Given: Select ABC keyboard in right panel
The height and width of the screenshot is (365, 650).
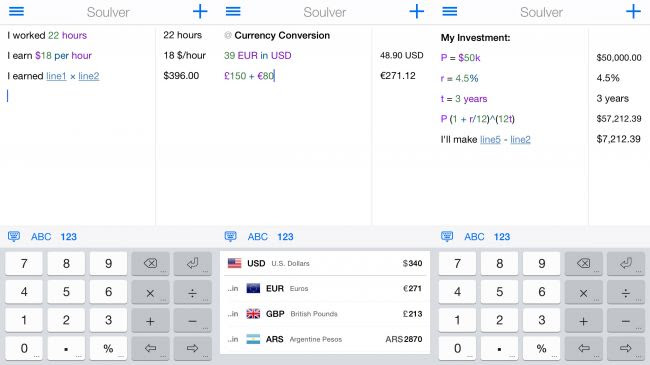Looking at the screenshot, I should pos(474,237).
